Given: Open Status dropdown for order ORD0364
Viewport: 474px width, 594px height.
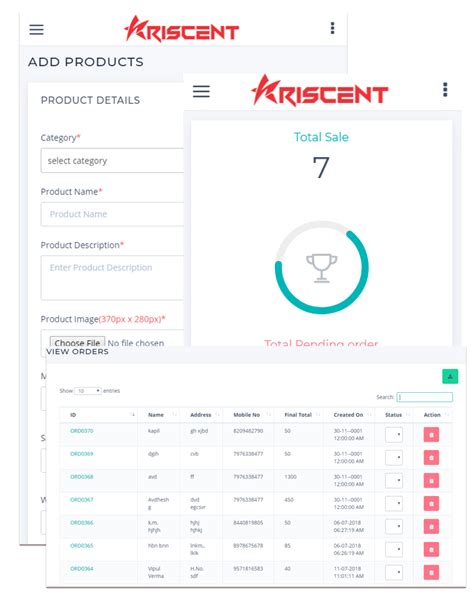Looking at the screenshot, I should [x=394, y=572].
